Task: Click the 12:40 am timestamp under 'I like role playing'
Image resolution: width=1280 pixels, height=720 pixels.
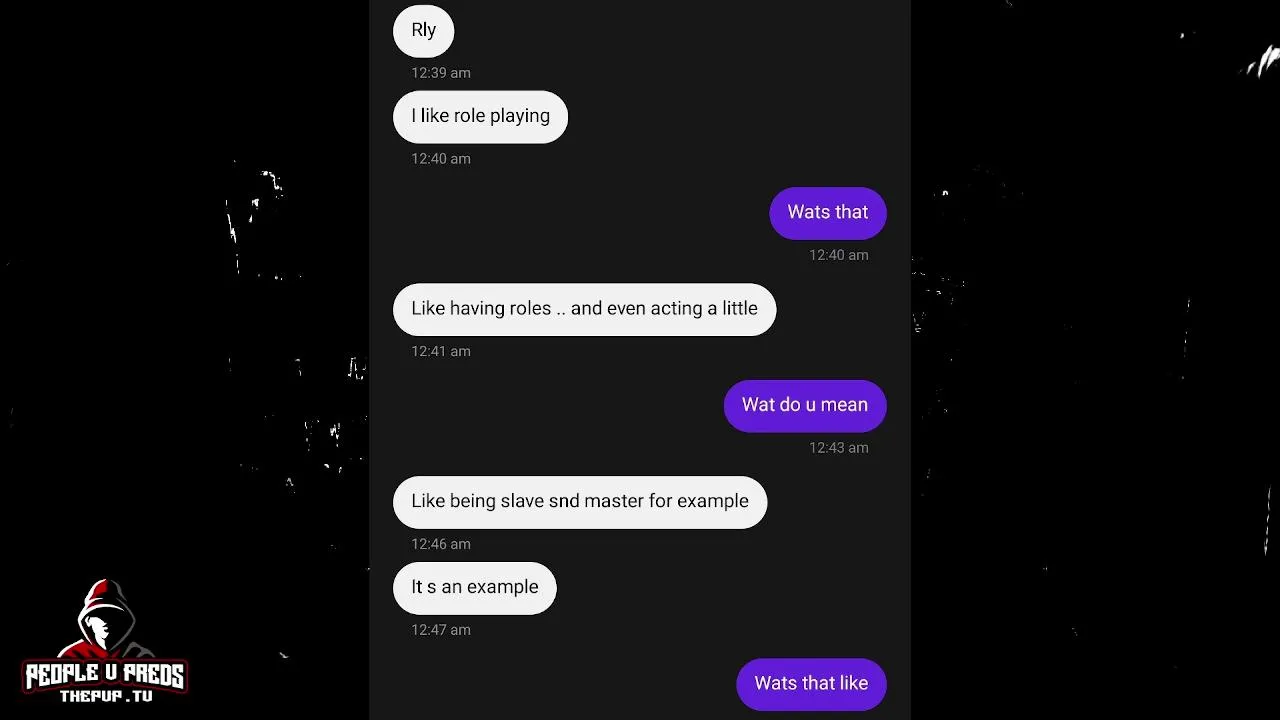Action: point(441,159)
